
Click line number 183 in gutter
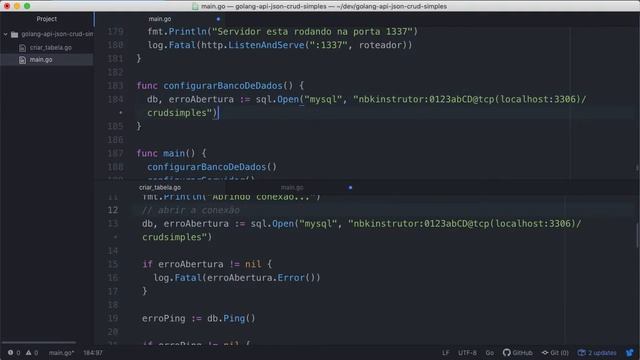point(115,86)
